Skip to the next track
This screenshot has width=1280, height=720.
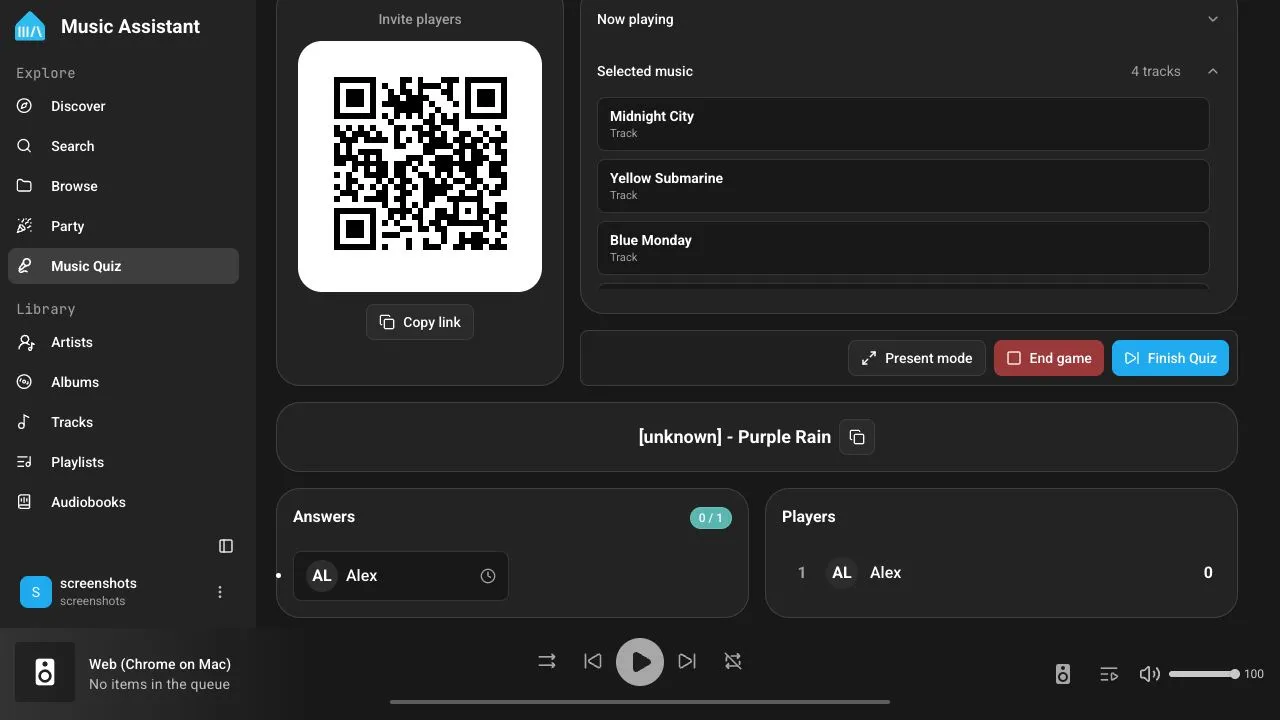687,661
